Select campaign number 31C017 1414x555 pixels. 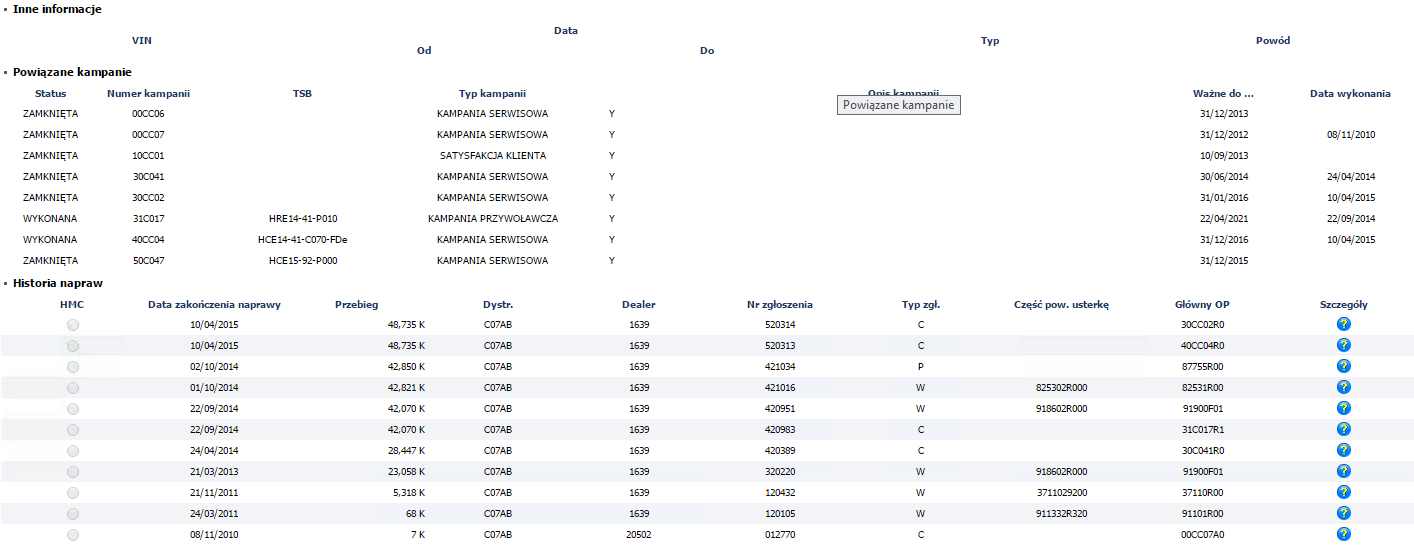pyautogui.click(x=148, y=219)
